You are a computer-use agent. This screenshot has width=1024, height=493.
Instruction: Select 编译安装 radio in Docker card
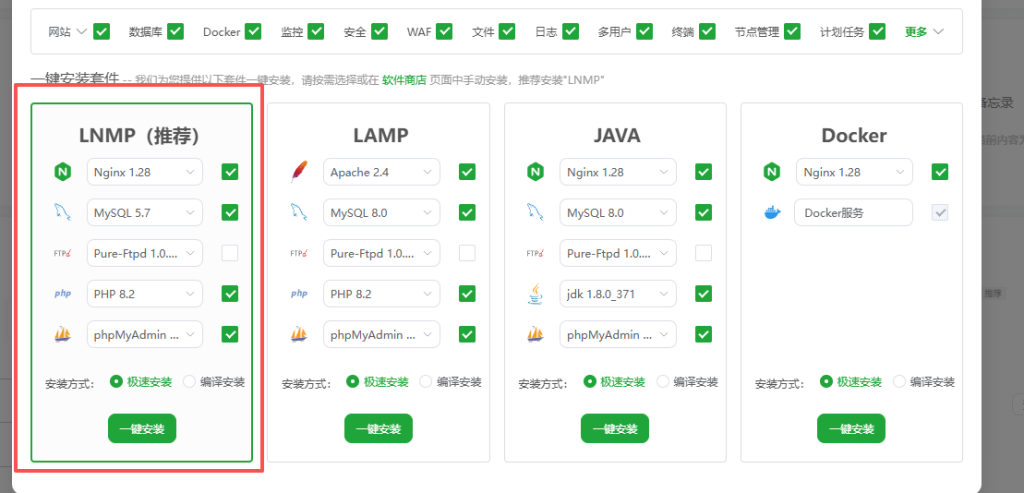(x=899, y=381)
